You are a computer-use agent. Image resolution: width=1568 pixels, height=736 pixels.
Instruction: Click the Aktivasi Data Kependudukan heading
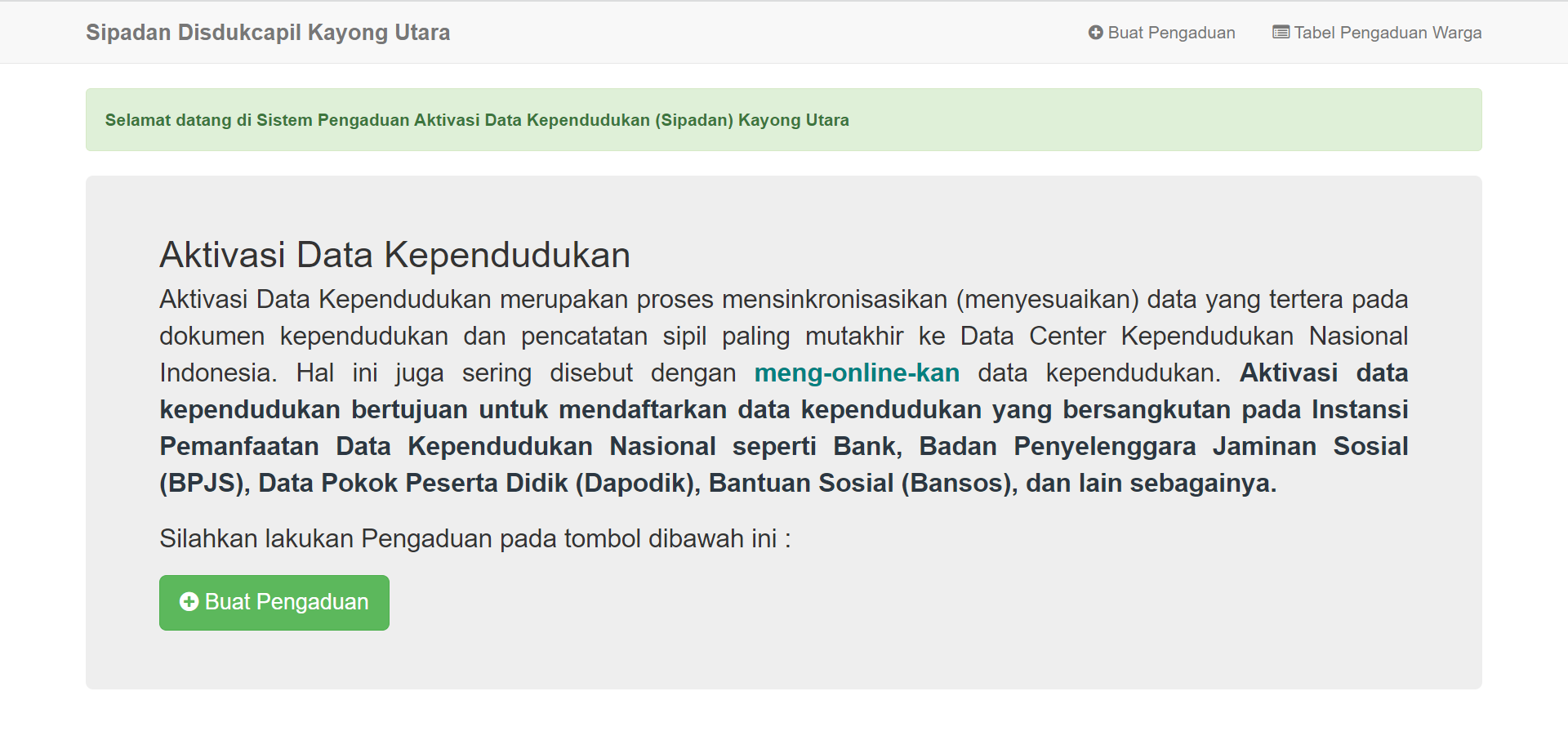pos(394,254)
